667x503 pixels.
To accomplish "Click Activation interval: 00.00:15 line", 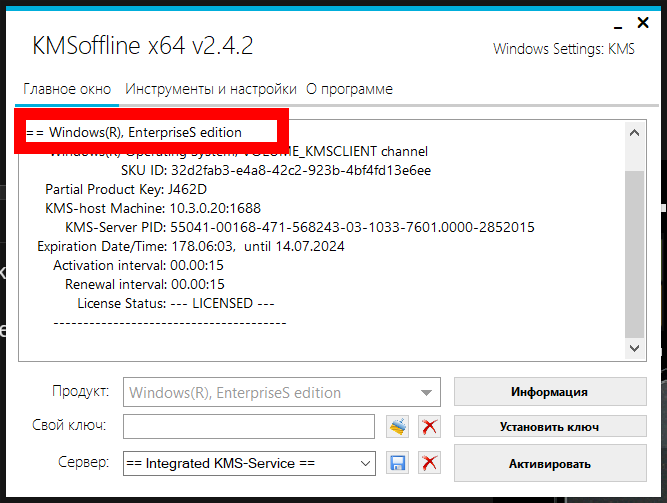I will pos(138,266).
